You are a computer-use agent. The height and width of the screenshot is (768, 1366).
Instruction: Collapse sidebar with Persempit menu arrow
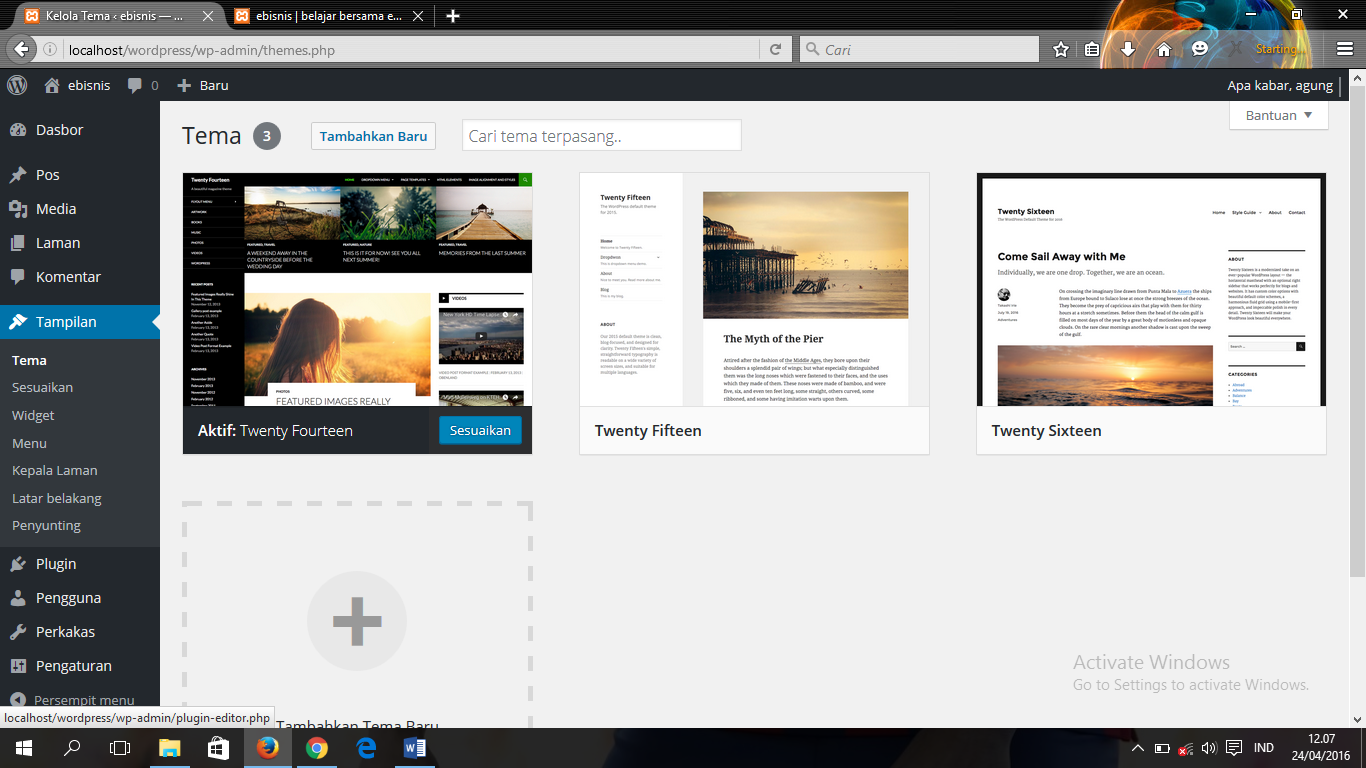click(x=18, y=700)
